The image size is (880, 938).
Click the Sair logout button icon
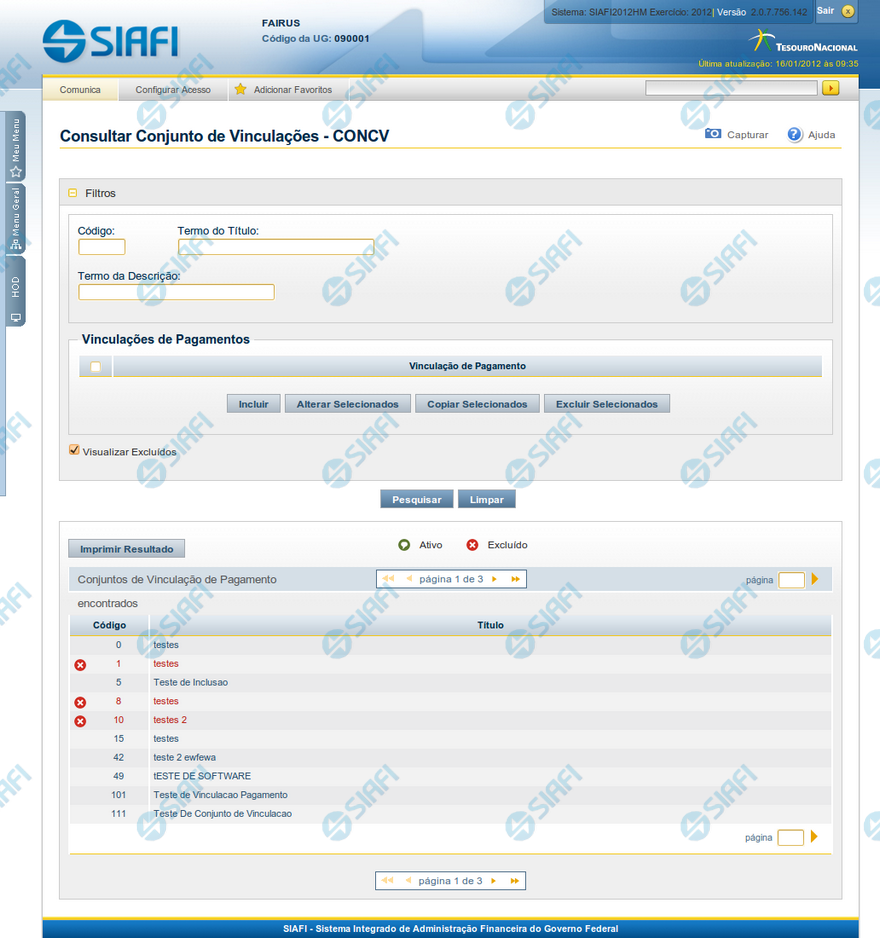[x=848, y=11]
